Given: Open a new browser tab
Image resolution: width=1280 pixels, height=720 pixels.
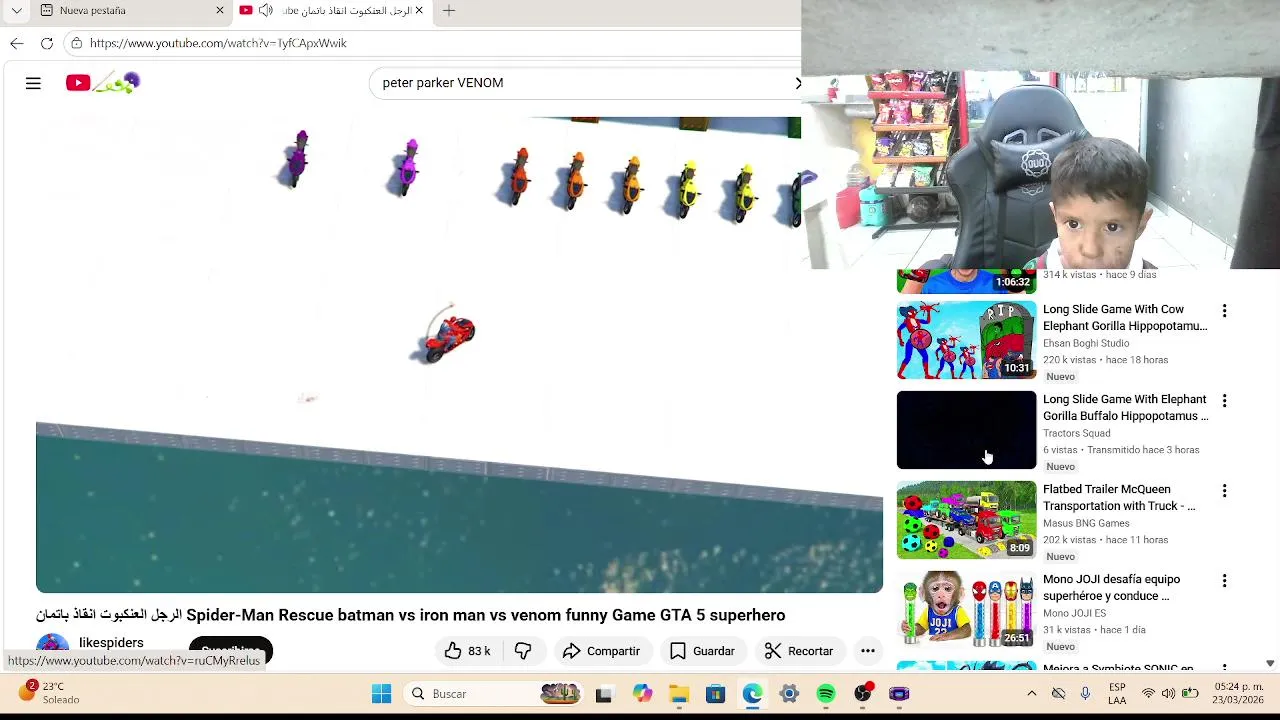Looking at the screenshot, I should click(x=449, y=10).
